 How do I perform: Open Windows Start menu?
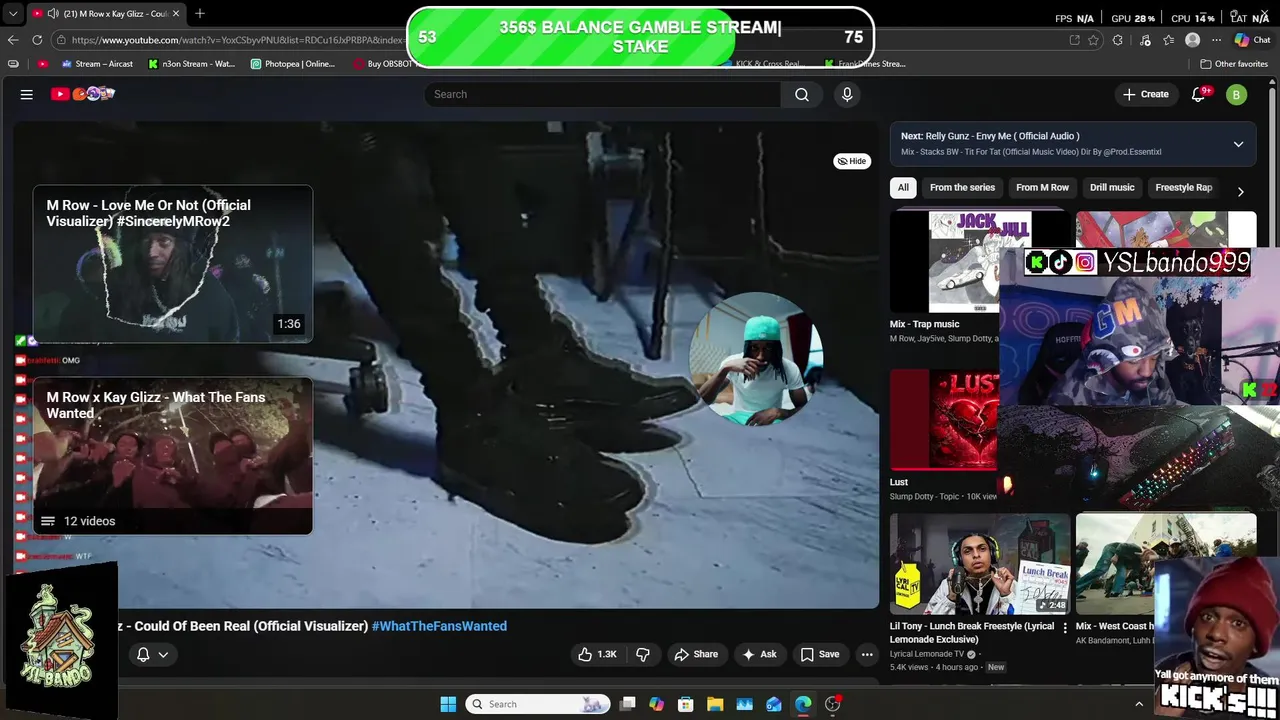(x=448, y=704)
